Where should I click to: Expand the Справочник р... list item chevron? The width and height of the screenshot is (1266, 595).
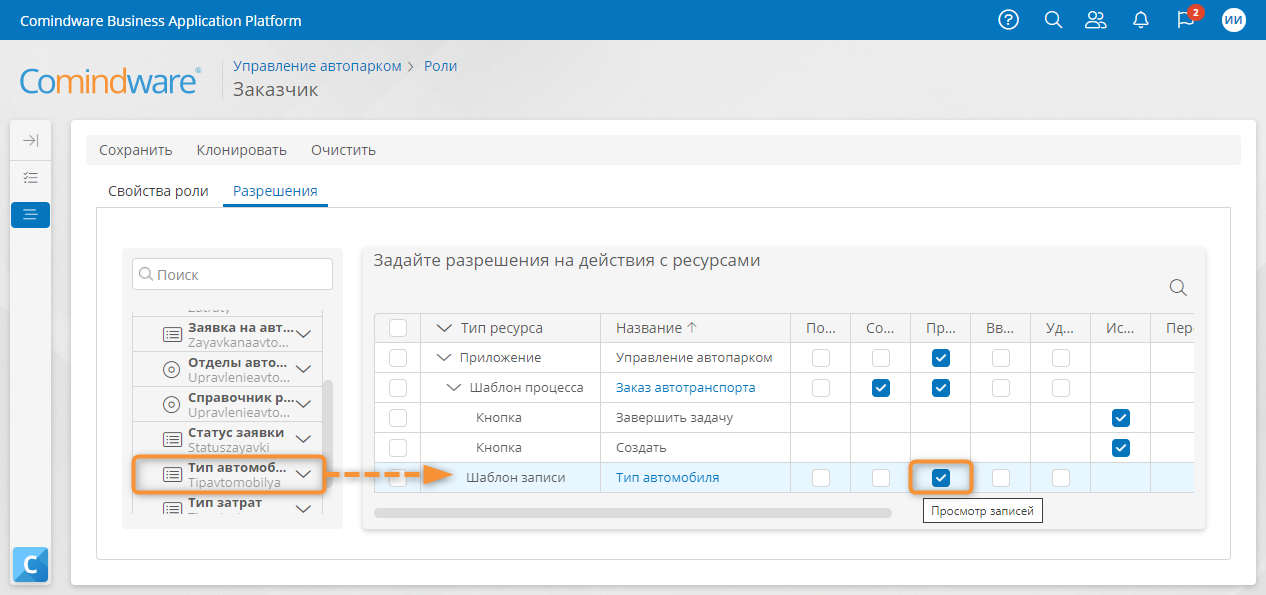pos(305,404)
